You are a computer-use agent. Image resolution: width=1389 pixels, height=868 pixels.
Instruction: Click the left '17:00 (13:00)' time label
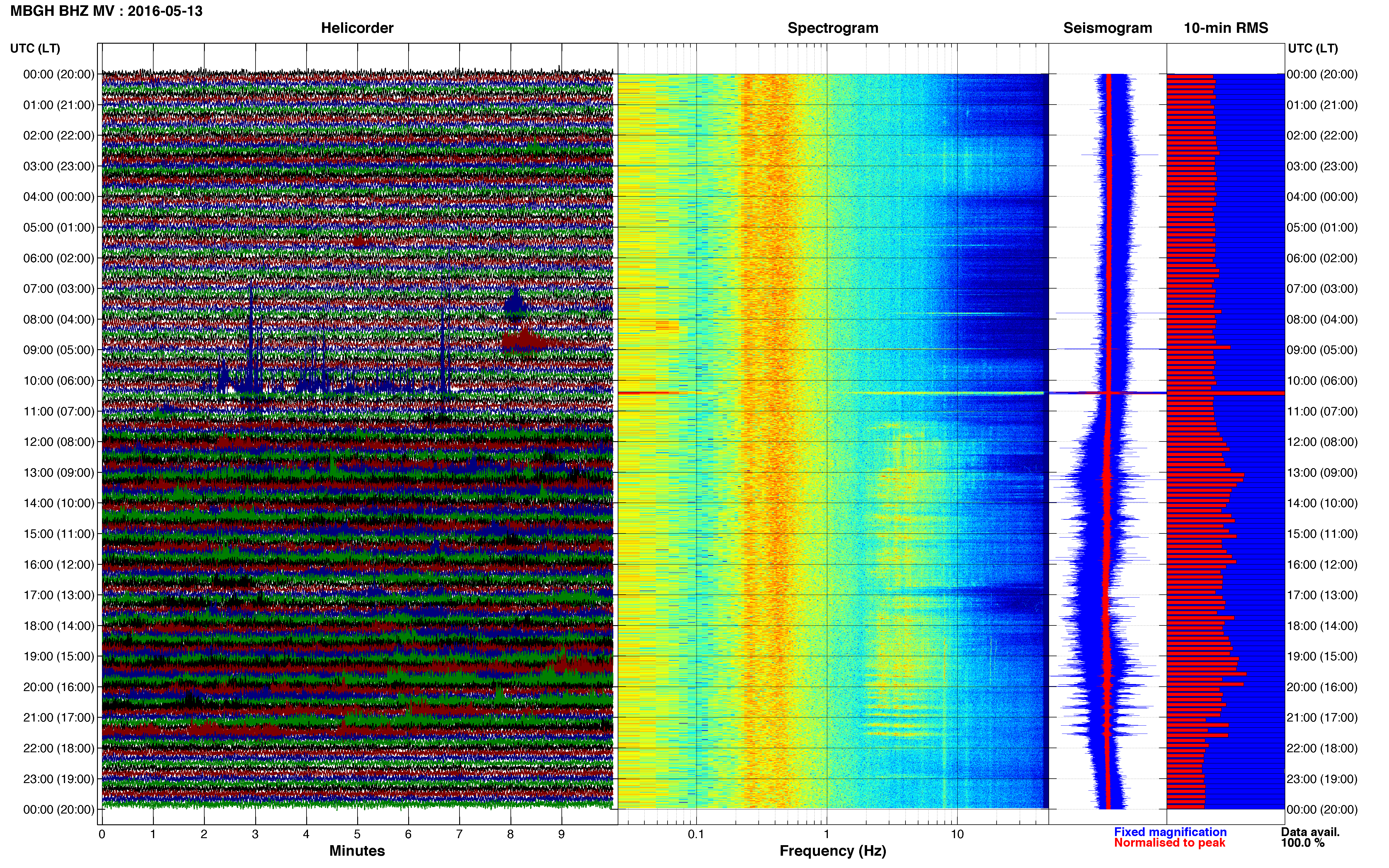coord(59,595)
